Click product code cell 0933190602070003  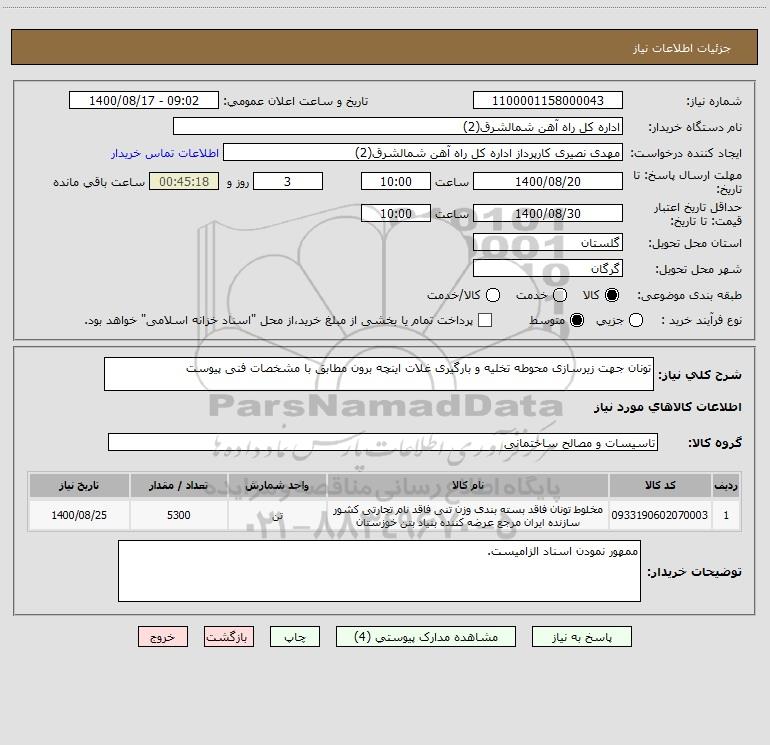click(x=660, y=515)
